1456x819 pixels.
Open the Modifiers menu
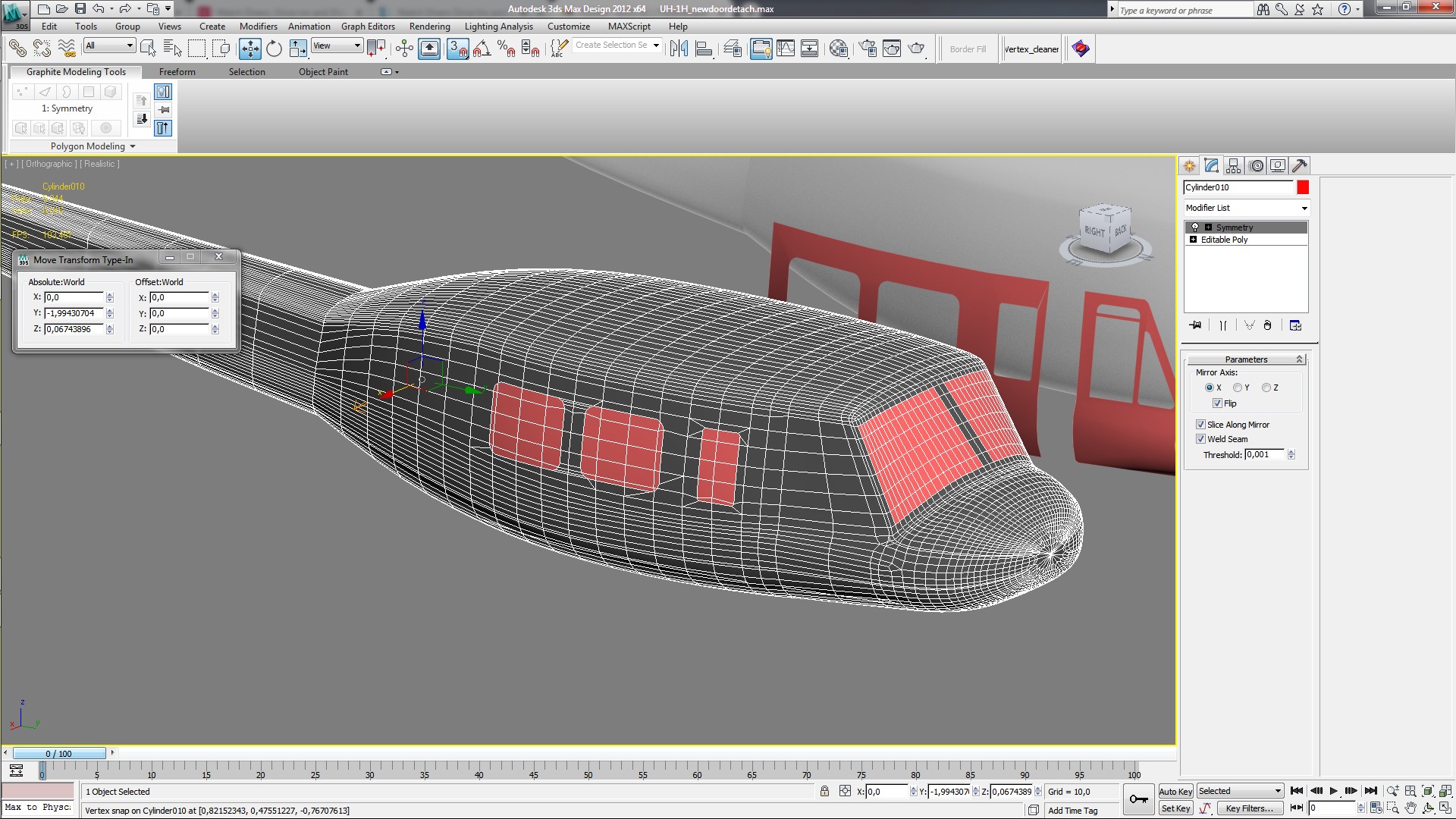pos(258,27)
